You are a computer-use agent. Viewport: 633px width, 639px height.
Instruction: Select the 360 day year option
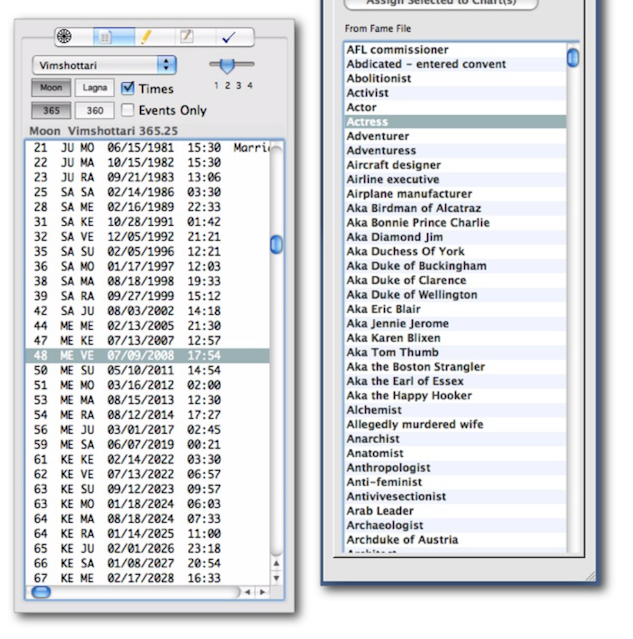[93, 111]
